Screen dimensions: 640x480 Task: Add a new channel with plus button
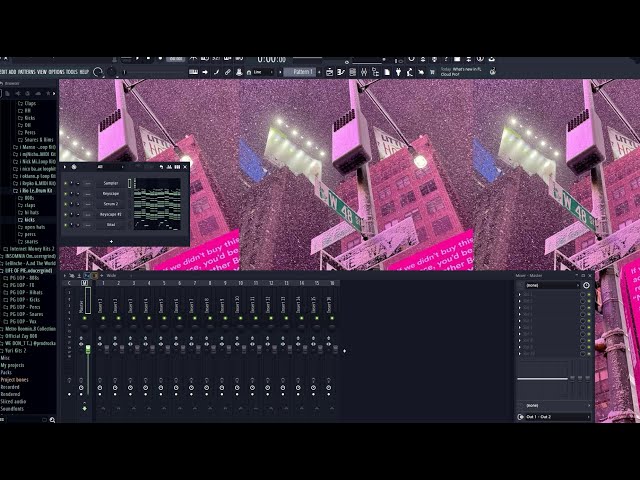click(111, 241)
